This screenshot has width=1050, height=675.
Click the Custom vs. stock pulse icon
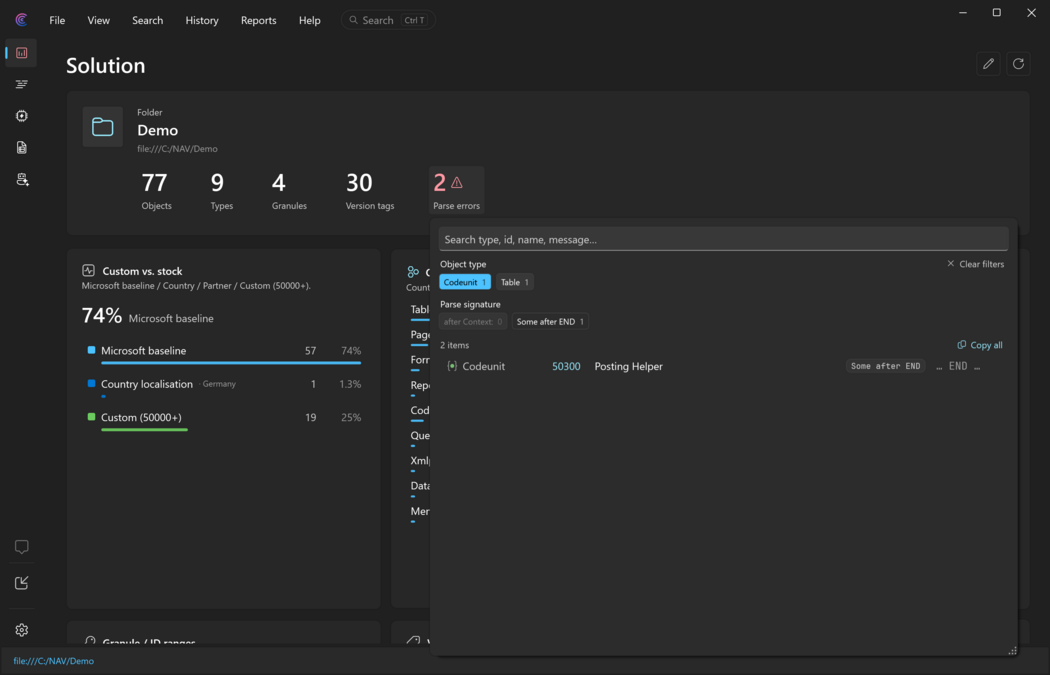(x=88, y=271)
